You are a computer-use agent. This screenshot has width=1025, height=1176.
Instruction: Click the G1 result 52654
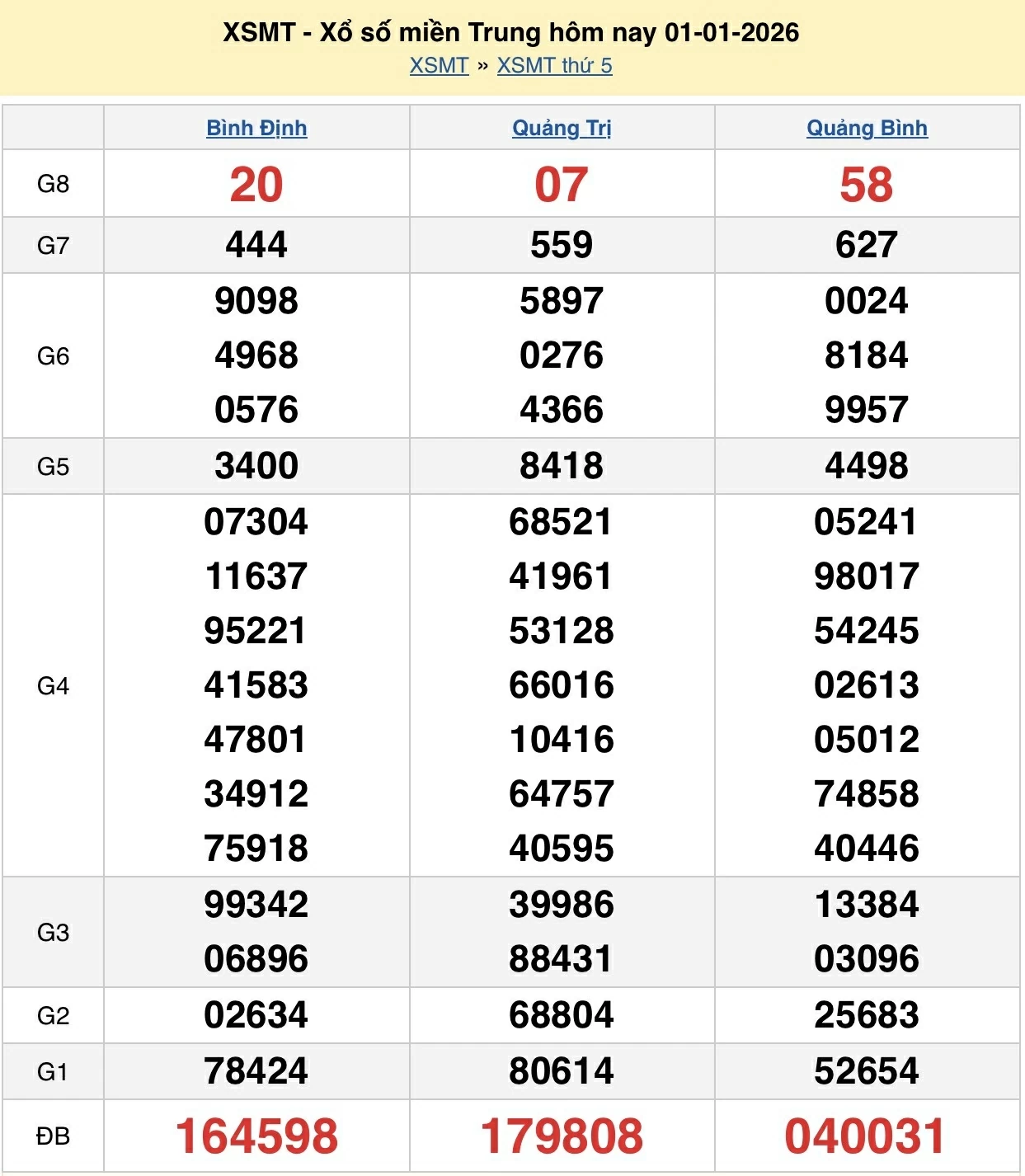(867, 1071)
